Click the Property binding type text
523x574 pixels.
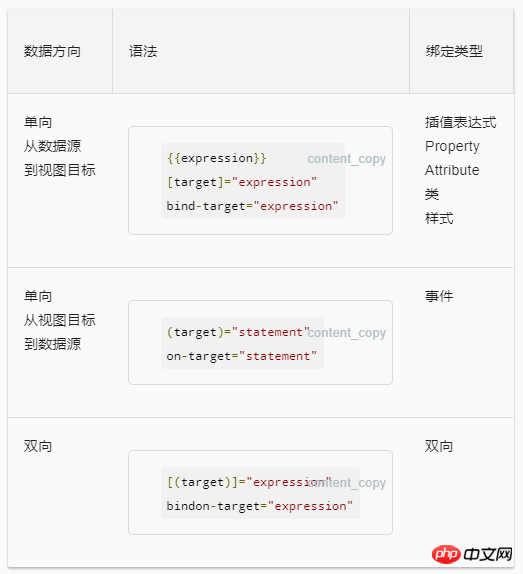(452, 146)
